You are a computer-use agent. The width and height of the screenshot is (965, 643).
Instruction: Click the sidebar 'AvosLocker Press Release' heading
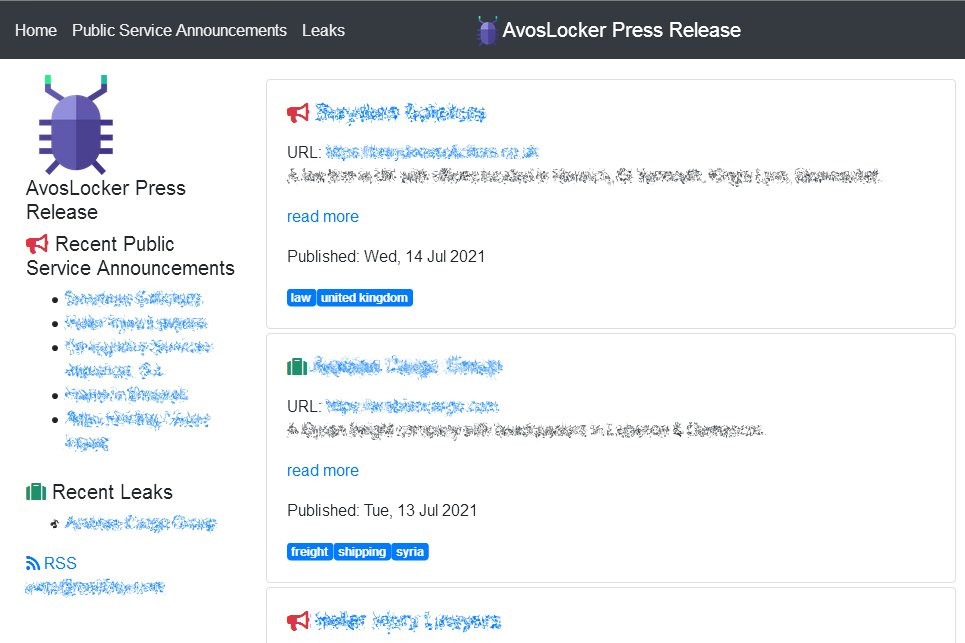click(106, 200)
